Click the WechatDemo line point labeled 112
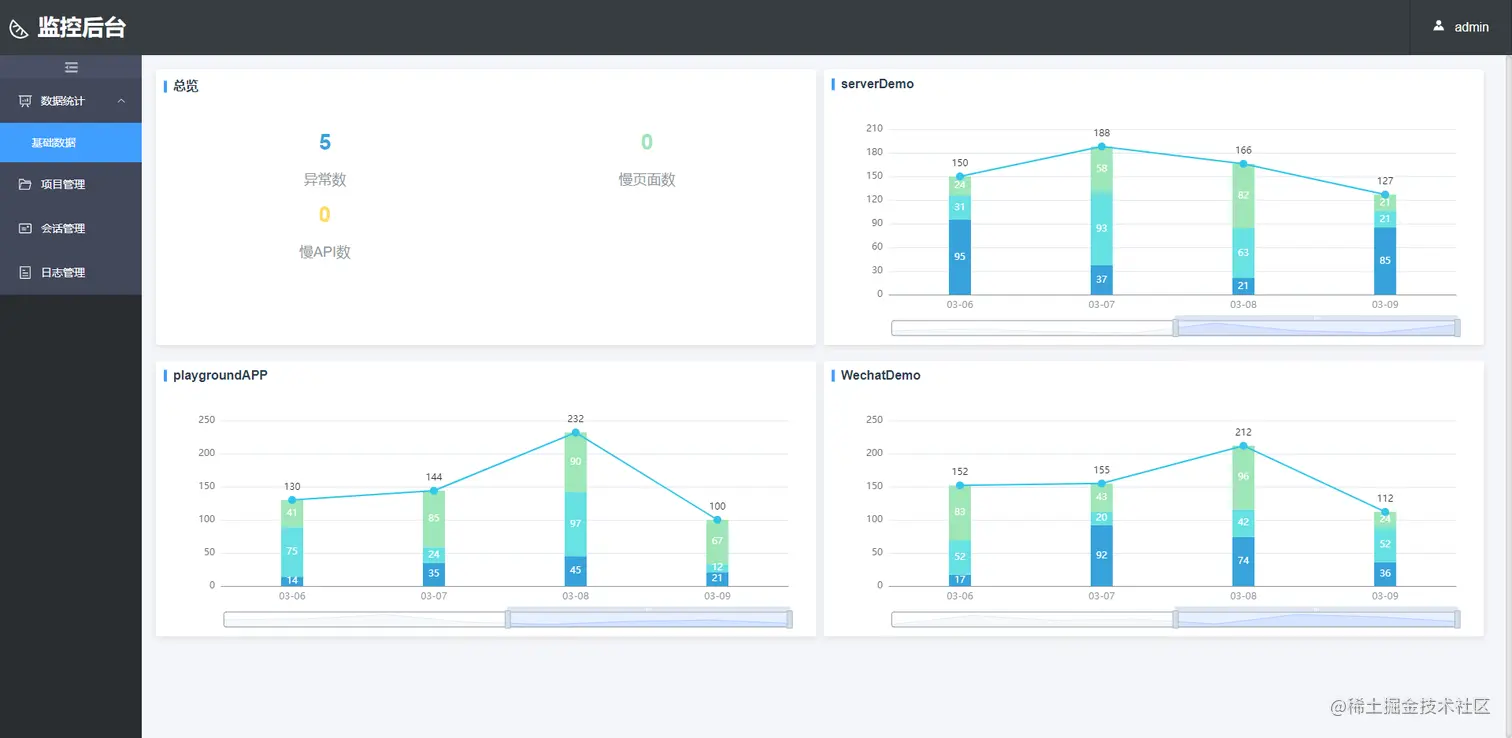The image size is (1512, 738). click(1385, 512)
